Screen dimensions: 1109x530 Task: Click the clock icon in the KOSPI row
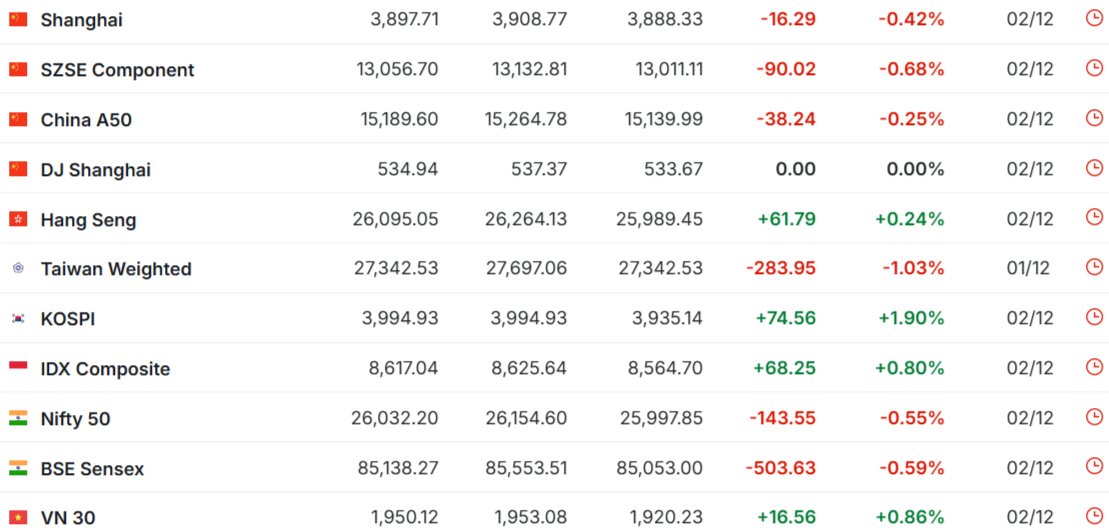pyautogui.click(x=1094, y=317)
